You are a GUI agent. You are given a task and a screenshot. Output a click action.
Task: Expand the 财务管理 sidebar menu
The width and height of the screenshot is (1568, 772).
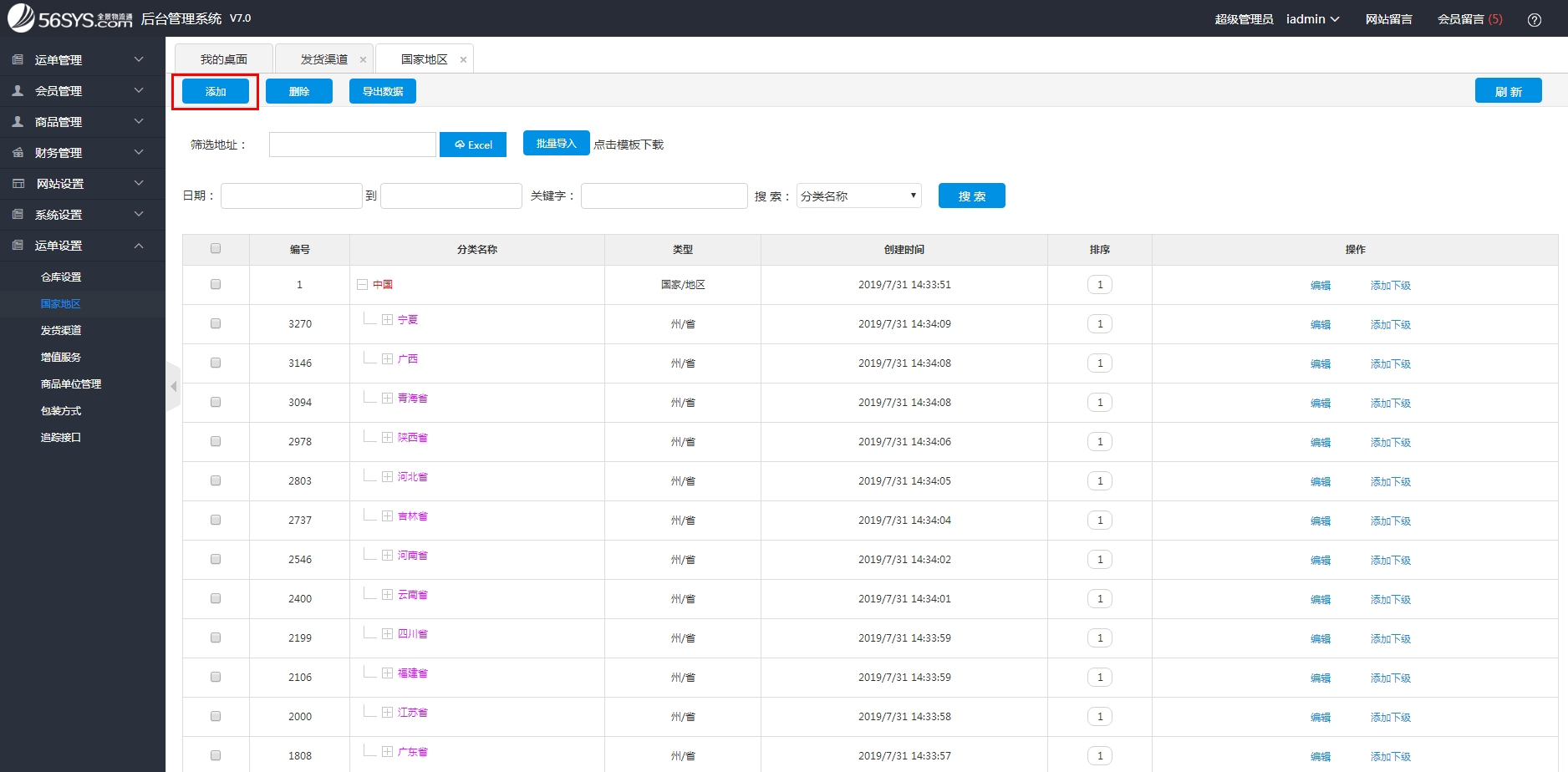click(82, 153)
